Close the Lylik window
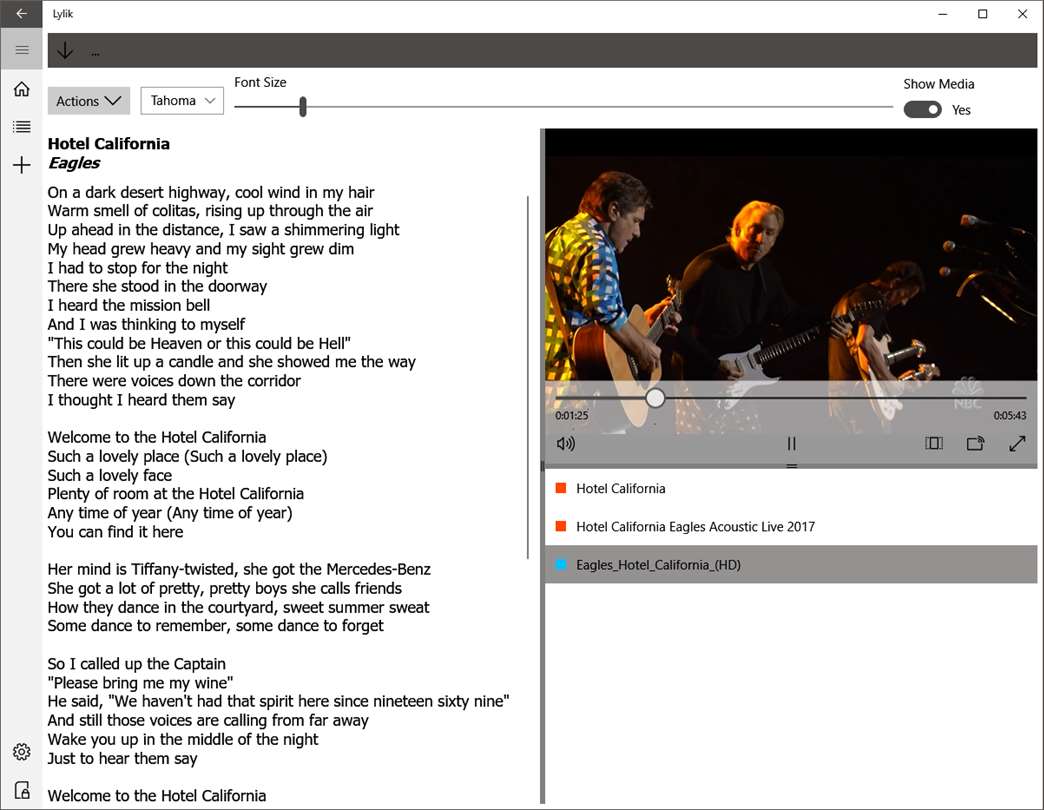Image resolution: width=1044 pixels, height=810 pixels. coord(1023,14)
